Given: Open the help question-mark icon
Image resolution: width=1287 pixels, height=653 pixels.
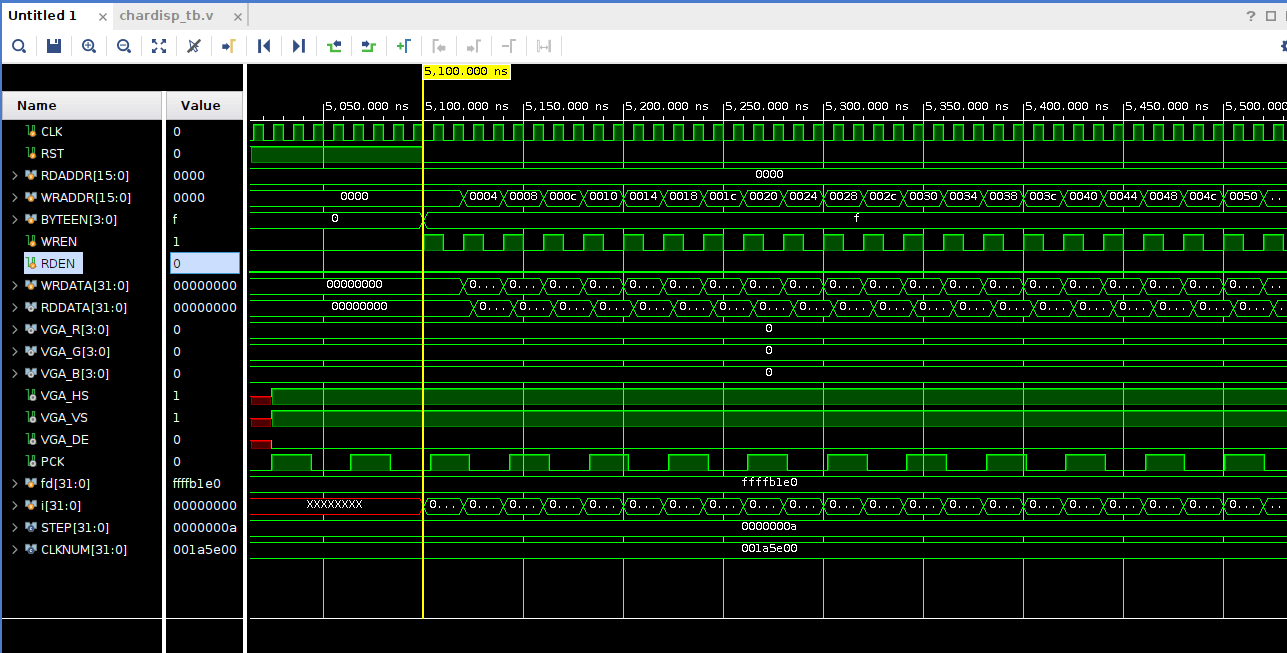Looking at the screenshot, I should tap(1249, 16).
